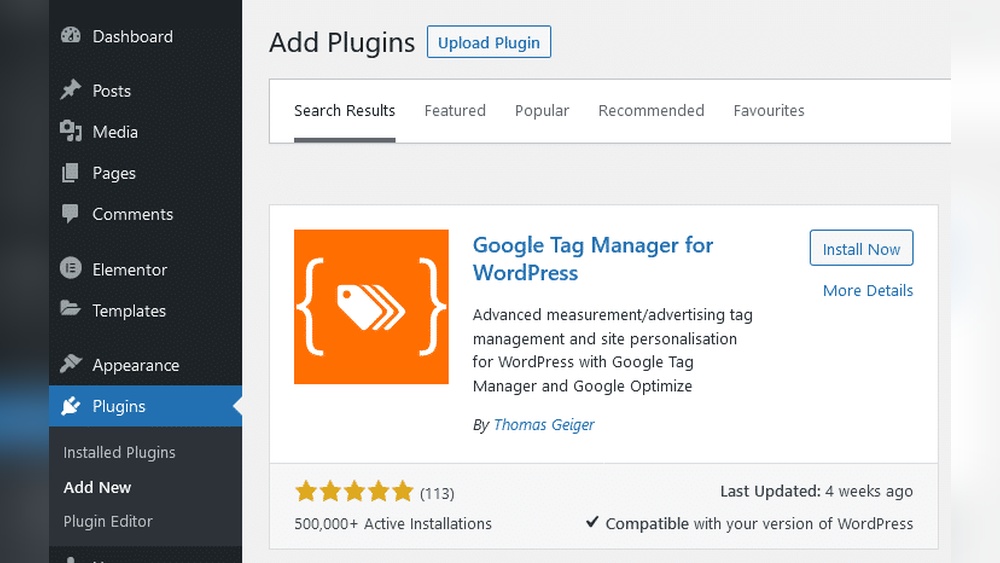Click the Last Updated 4 weeks ago text
Image resolution: width=1000 pixels, height=563 pixels.
coord(816,492)
